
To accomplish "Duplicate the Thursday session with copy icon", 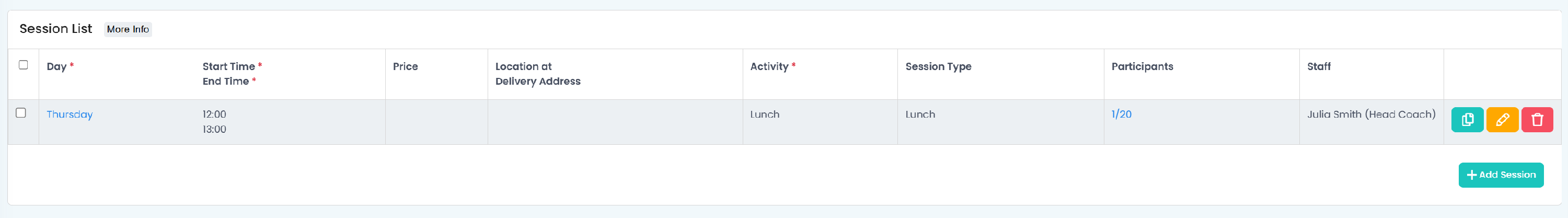I will click(x=1467, y=120).
